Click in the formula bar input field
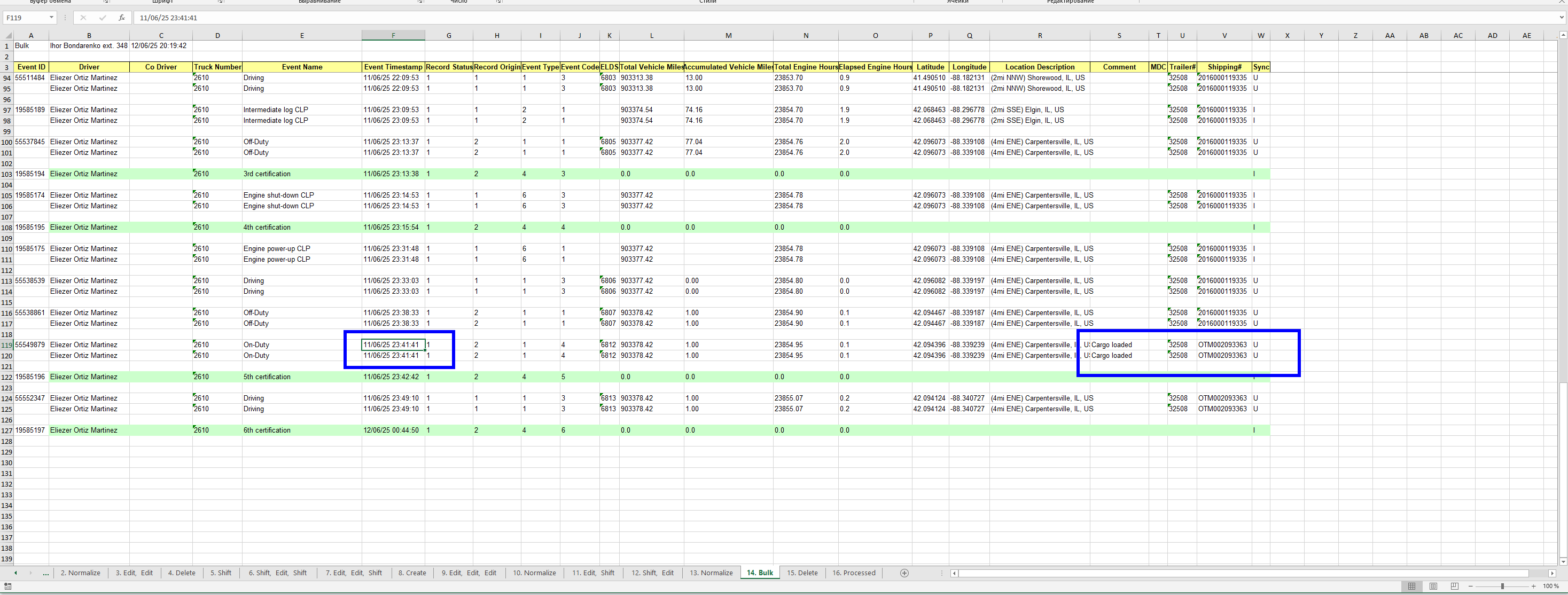Viewport: 1568px width, 595px height. 730,18
